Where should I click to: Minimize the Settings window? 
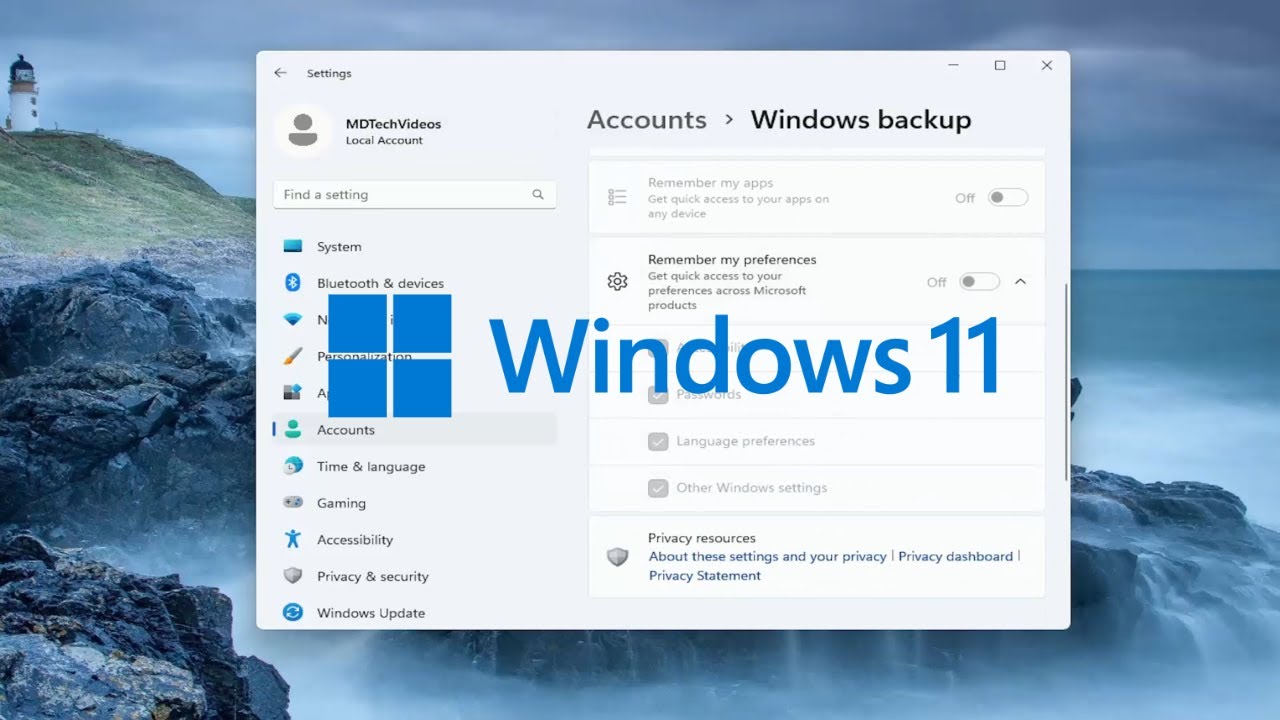coord(953,66)
